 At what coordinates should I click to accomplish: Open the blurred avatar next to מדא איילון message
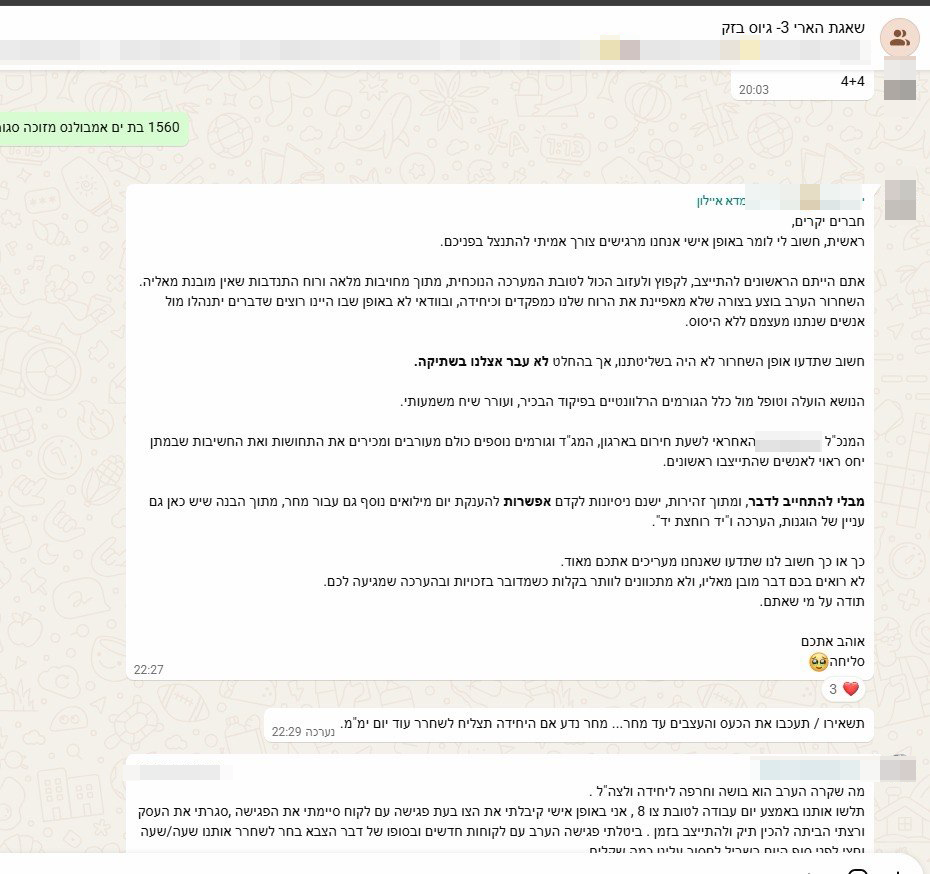(x=900, y=200)
